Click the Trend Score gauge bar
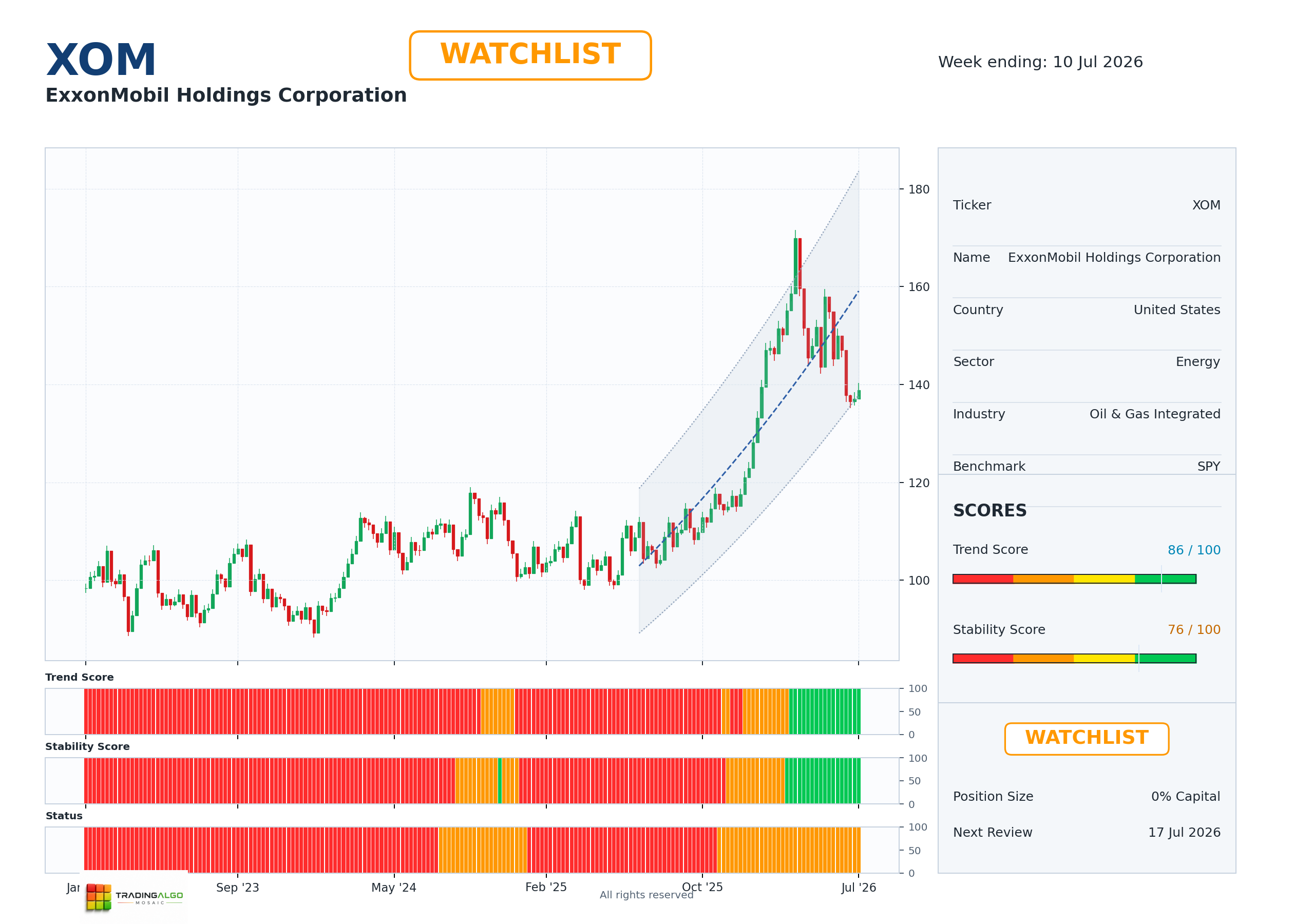 1074,579
